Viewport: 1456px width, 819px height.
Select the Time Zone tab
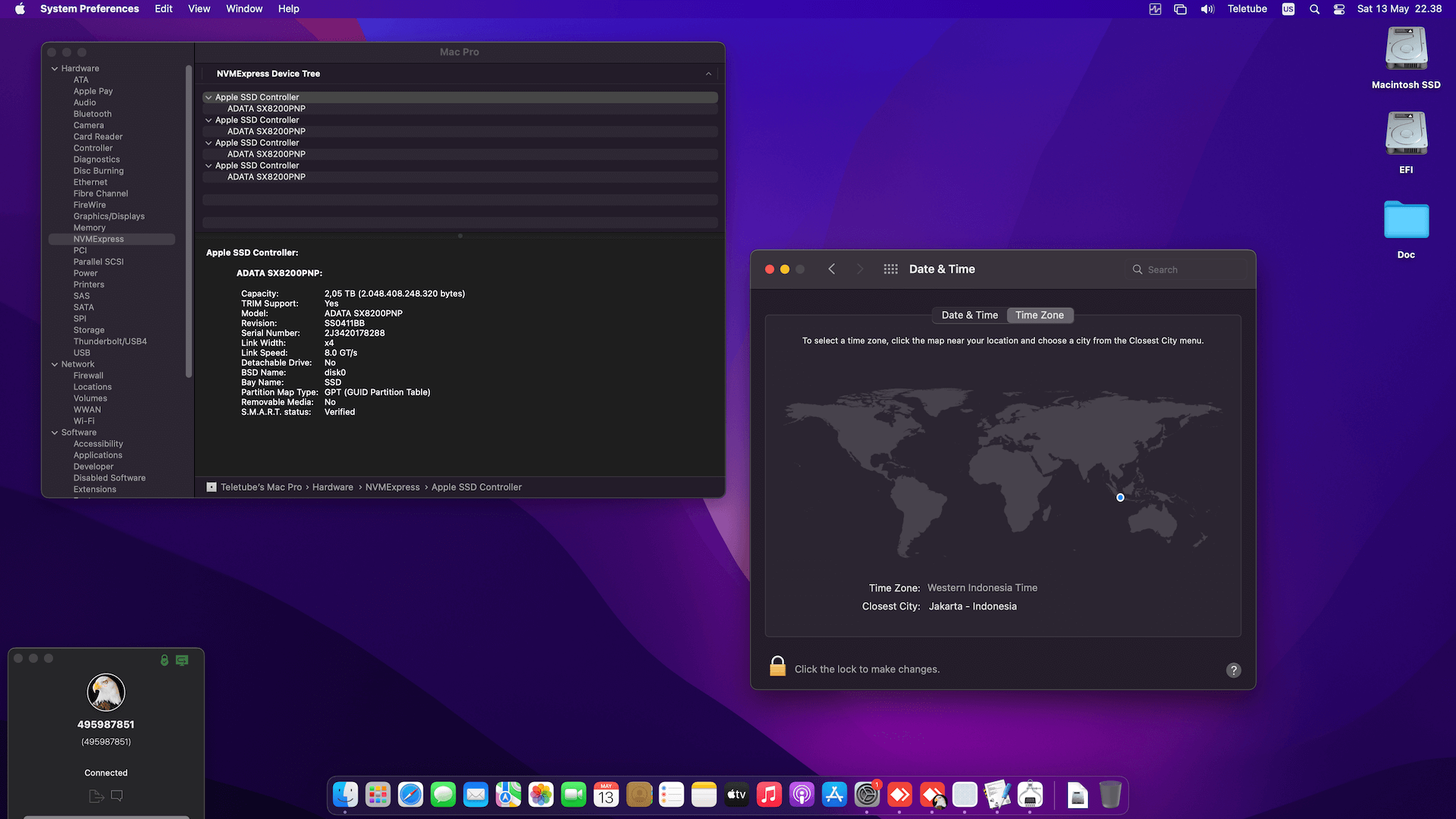coord(1040,315)
